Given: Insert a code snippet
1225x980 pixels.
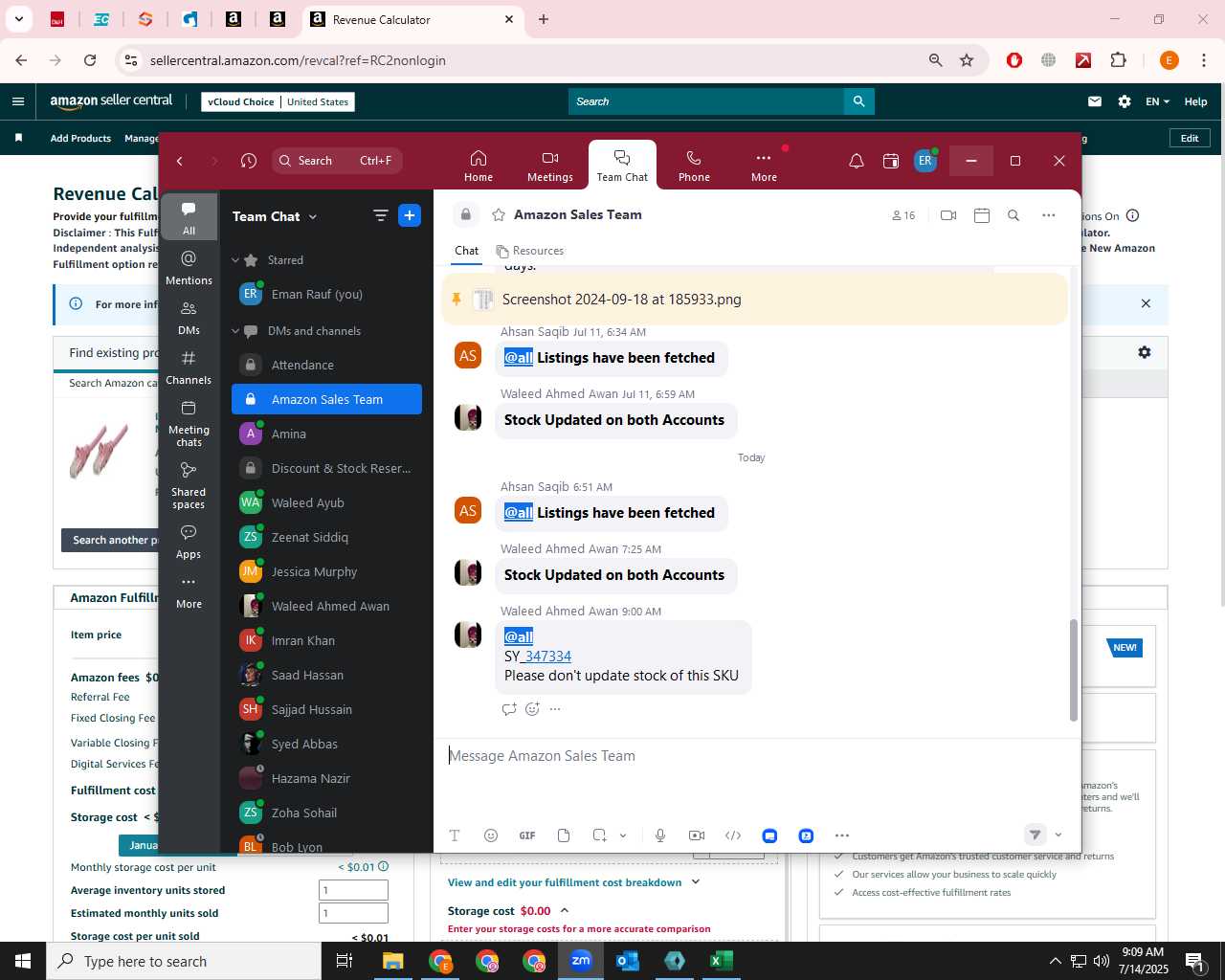Looking at the screenshot, I should (x=733, y=835).
